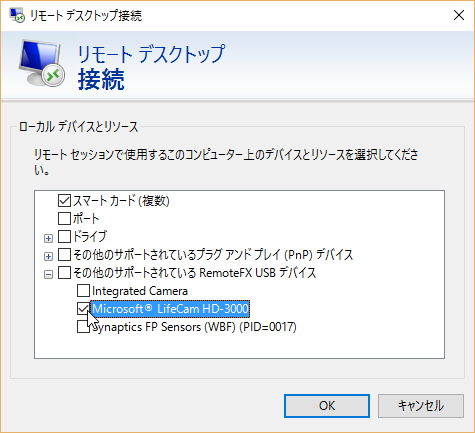Uncheck the スマート カード (複数) checkbox

[64, 200]
